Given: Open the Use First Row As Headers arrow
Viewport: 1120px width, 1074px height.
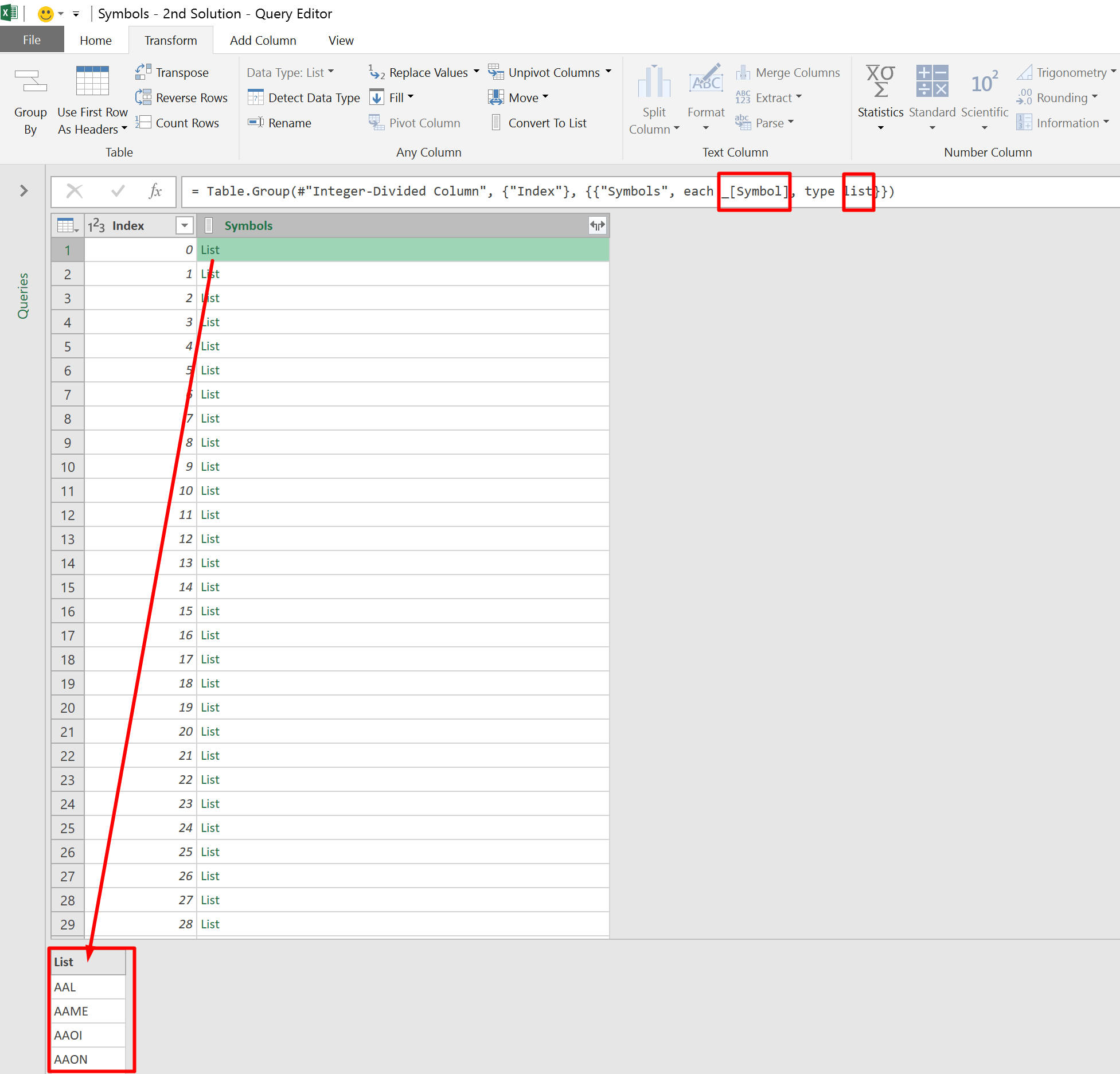Looking at the screenshot, I should tap(124, 129).
